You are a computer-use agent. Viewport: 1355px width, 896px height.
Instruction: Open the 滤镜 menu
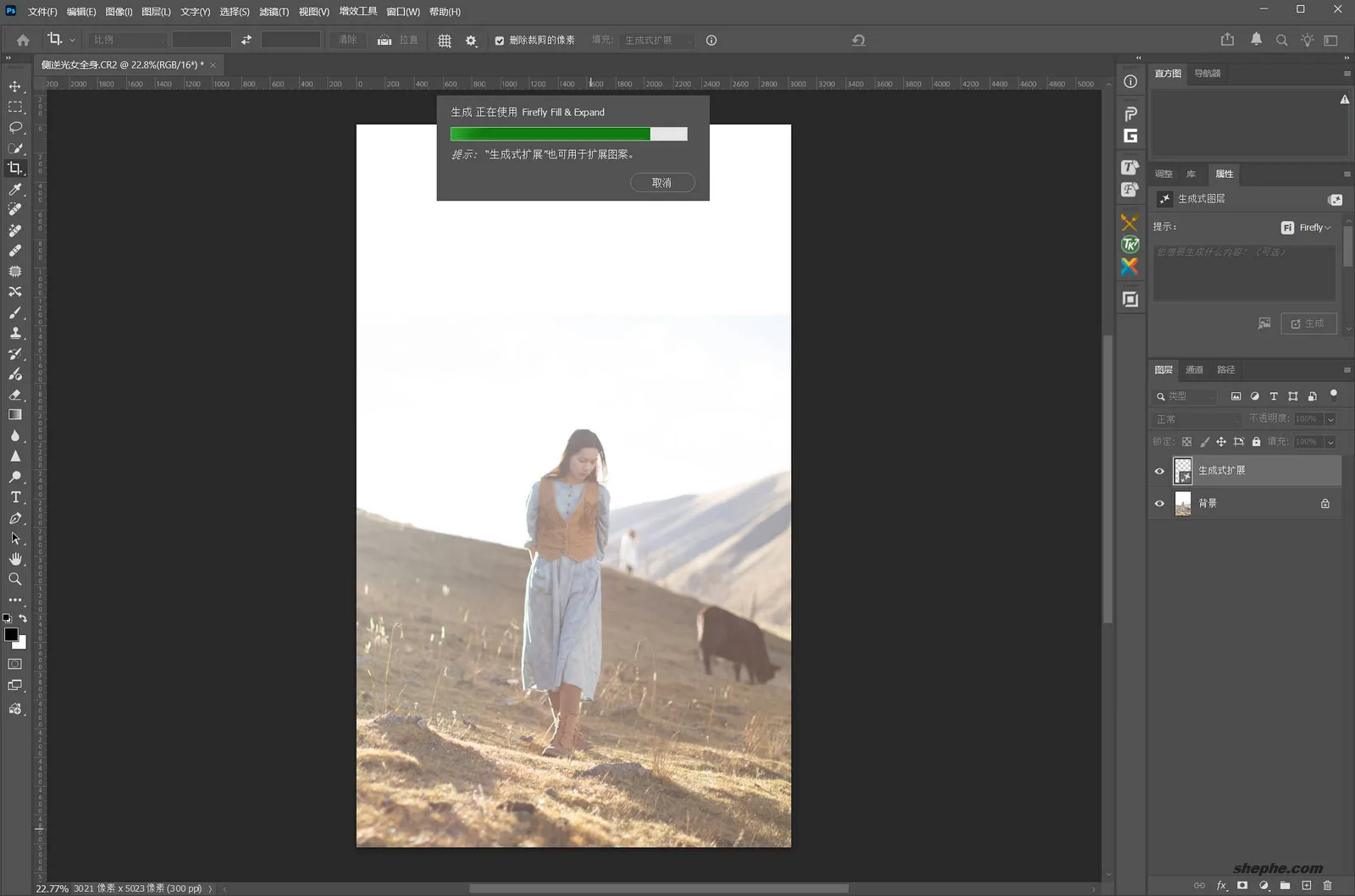click(274, 12)
